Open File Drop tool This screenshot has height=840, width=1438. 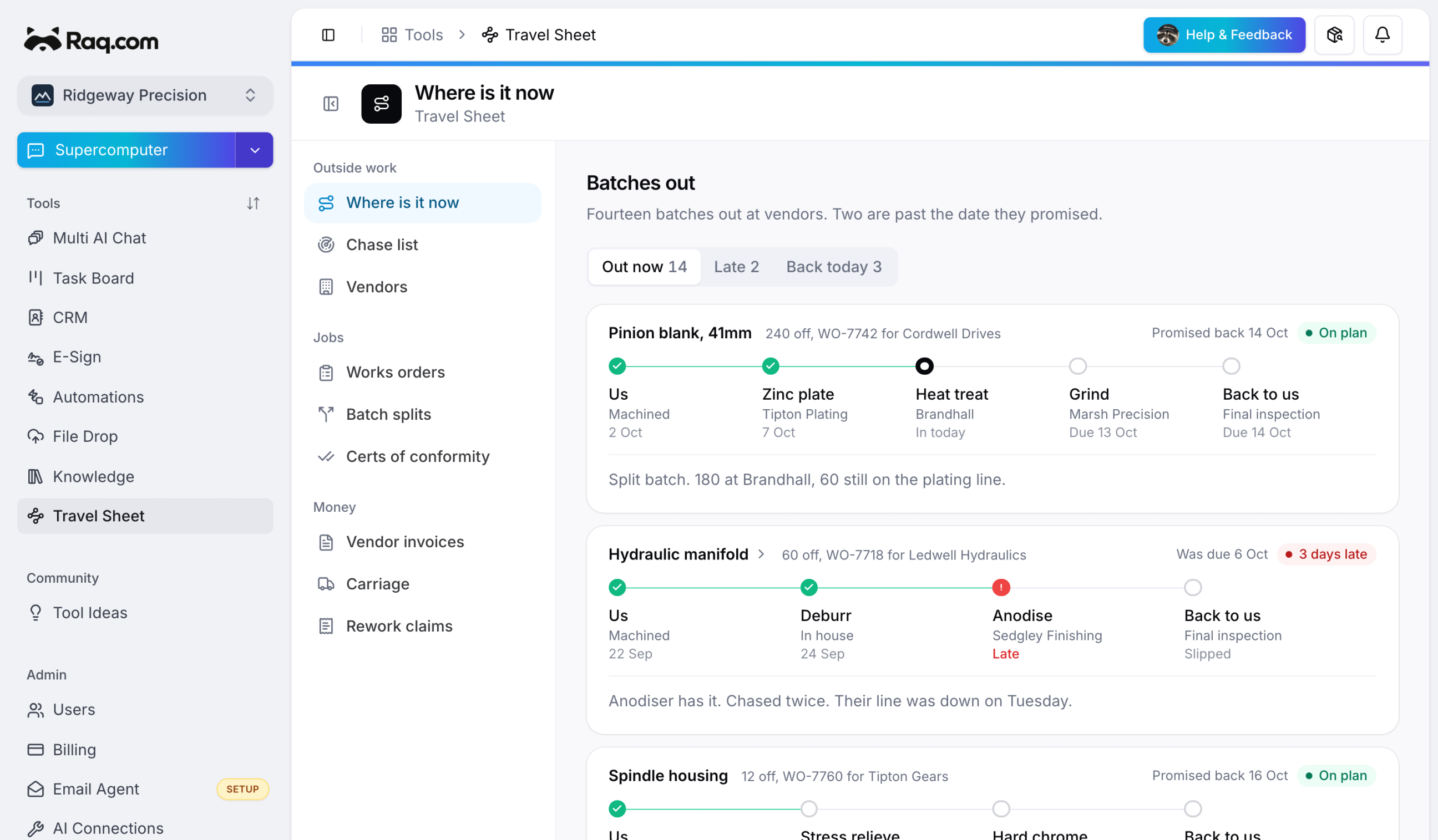click(145, 436)
